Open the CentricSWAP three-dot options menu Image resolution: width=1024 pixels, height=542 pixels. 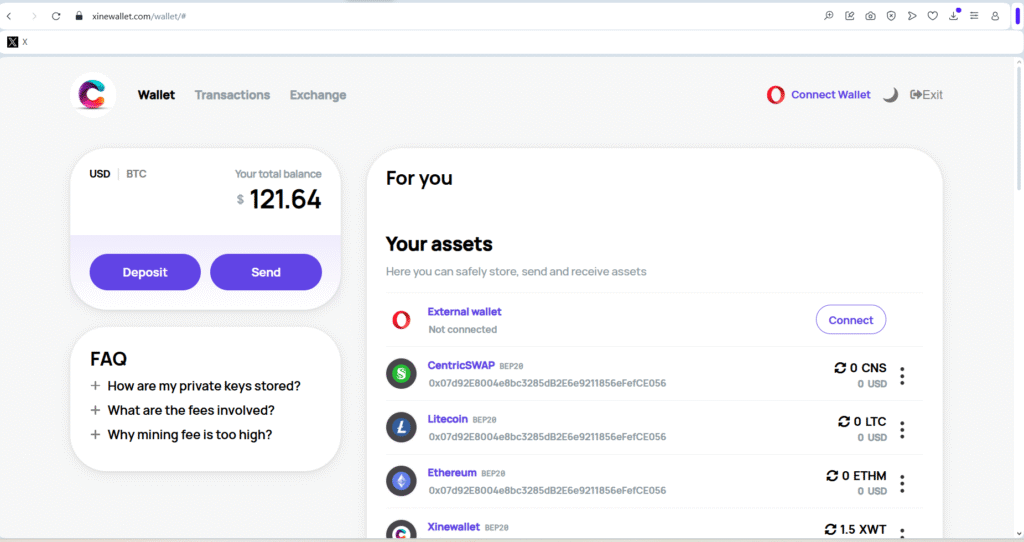click(x=902, y=376)
